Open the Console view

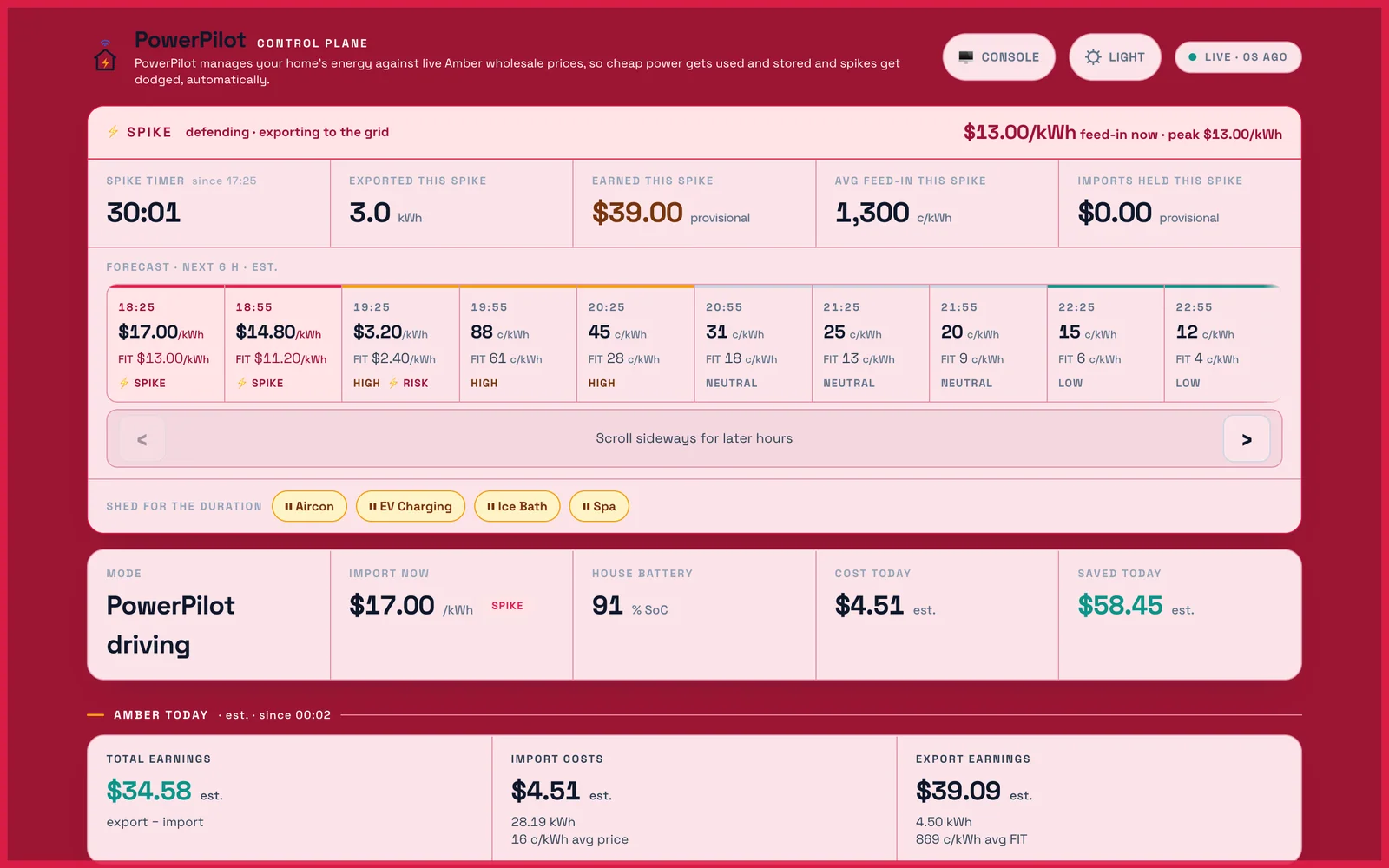(998, 57)
